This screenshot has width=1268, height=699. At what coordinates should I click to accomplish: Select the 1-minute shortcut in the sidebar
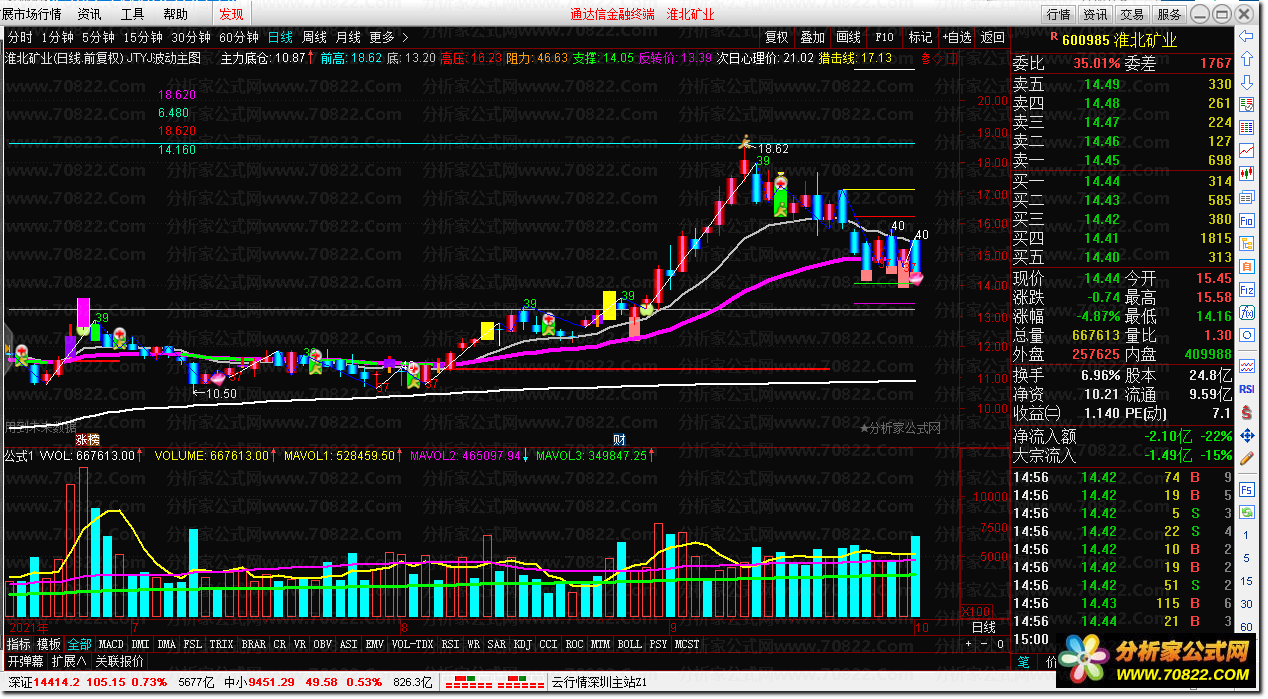pos(1246,536)
